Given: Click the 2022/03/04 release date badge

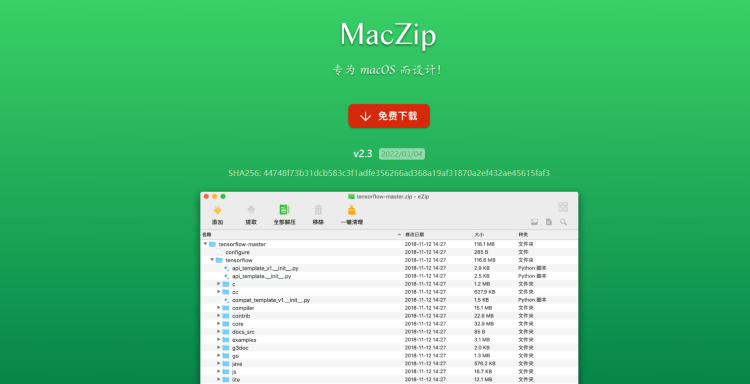Looking at the screenshot, I should pos(402,154).
